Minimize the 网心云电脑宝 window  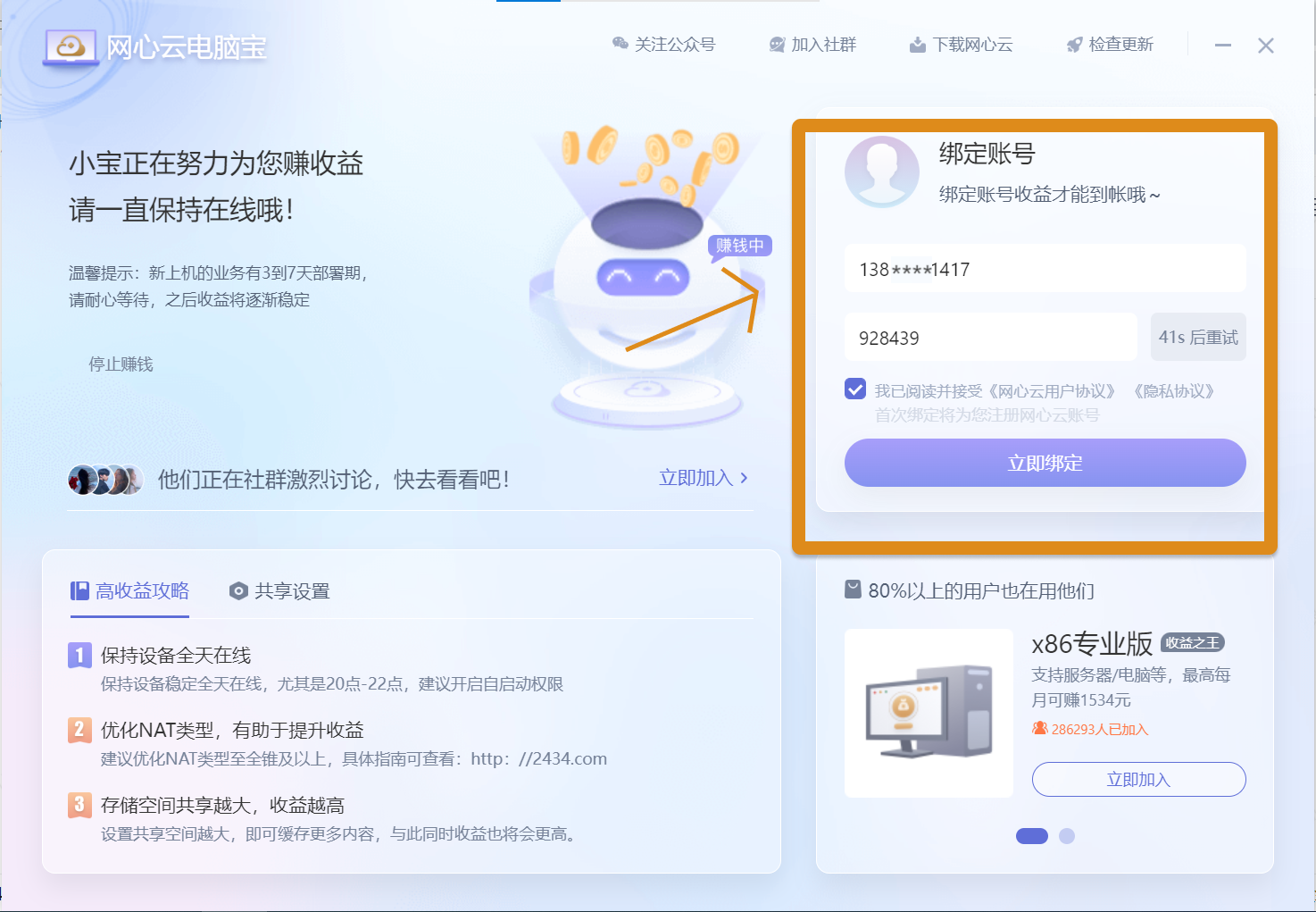pos(1223,46)
